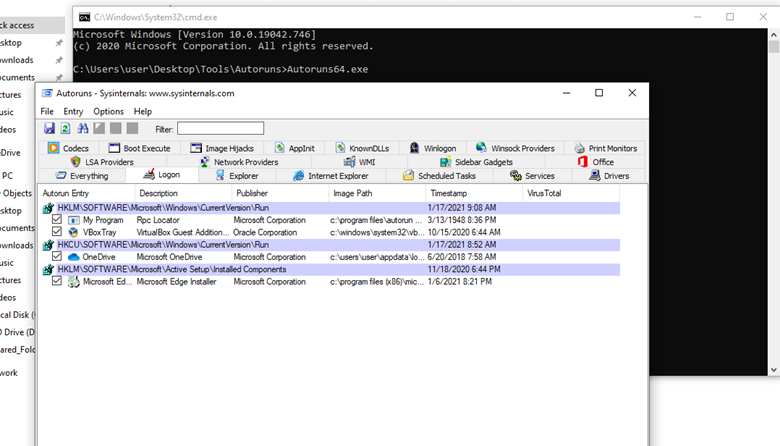Screen dimensions: 780x446
Task: Click the cmd.exe title bar icon
Action: pos(85,17)
